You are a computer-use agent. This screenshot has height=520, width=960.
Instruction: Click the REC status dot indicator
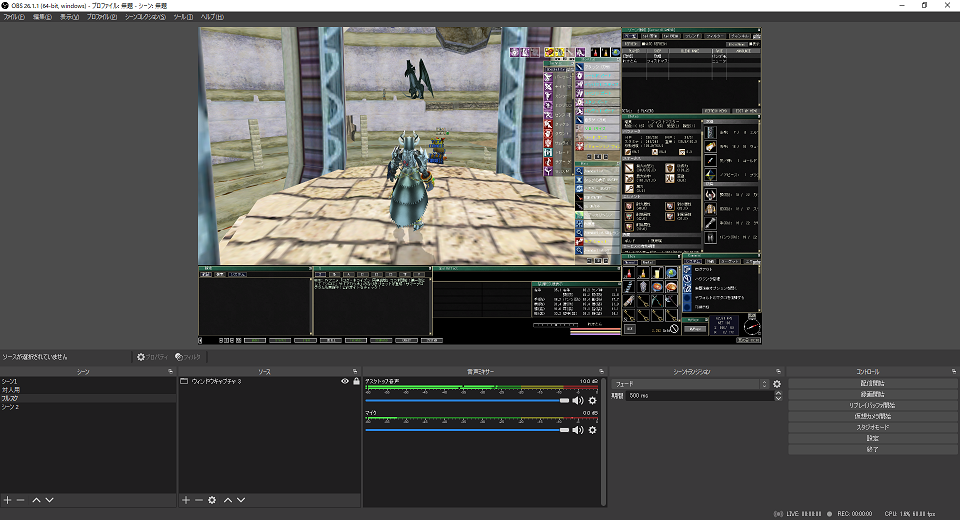830,514
